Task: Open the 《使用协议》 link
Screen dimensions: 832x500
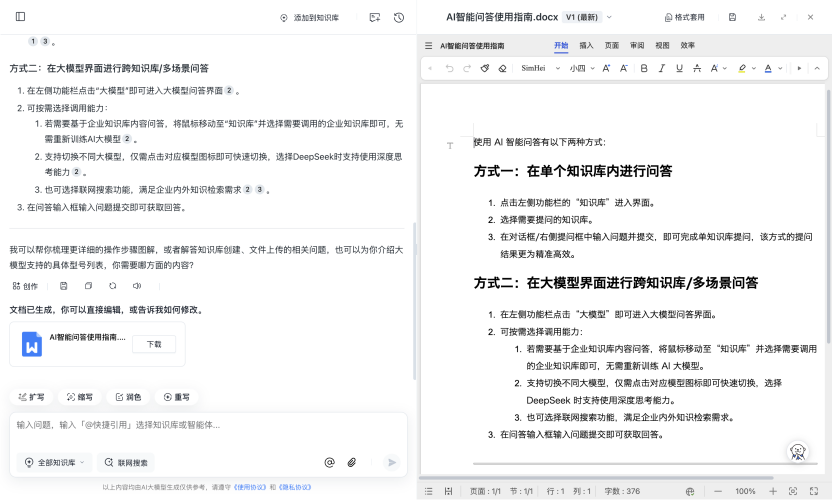Action: tap(249, 487)
